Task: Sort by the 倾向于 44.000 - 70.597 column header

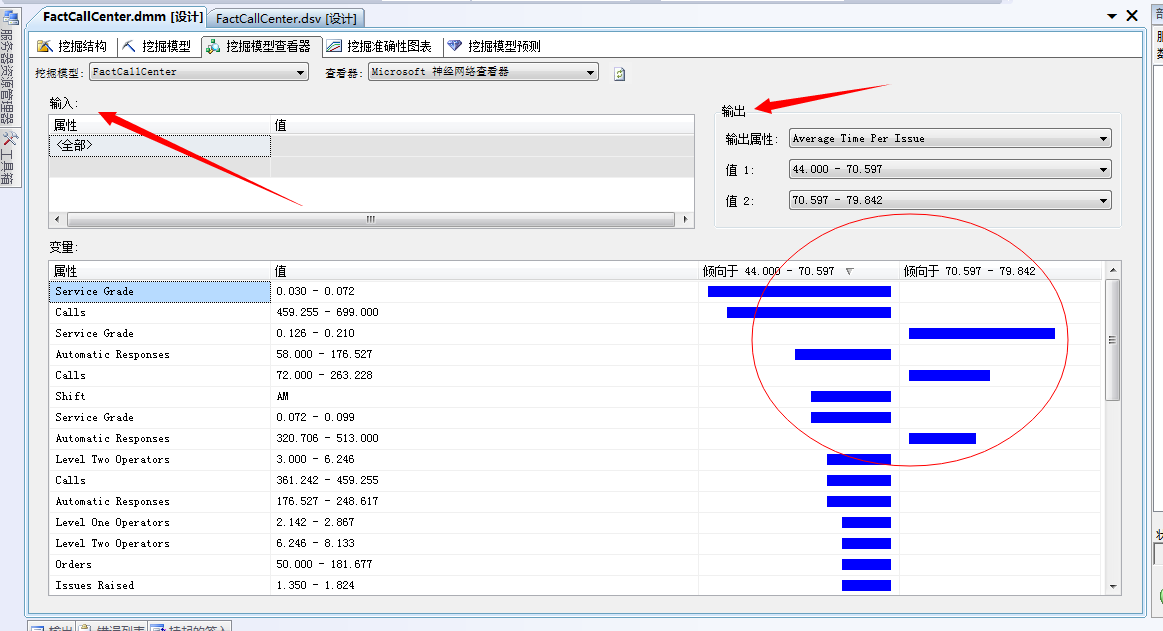Action: pos(799,271)
